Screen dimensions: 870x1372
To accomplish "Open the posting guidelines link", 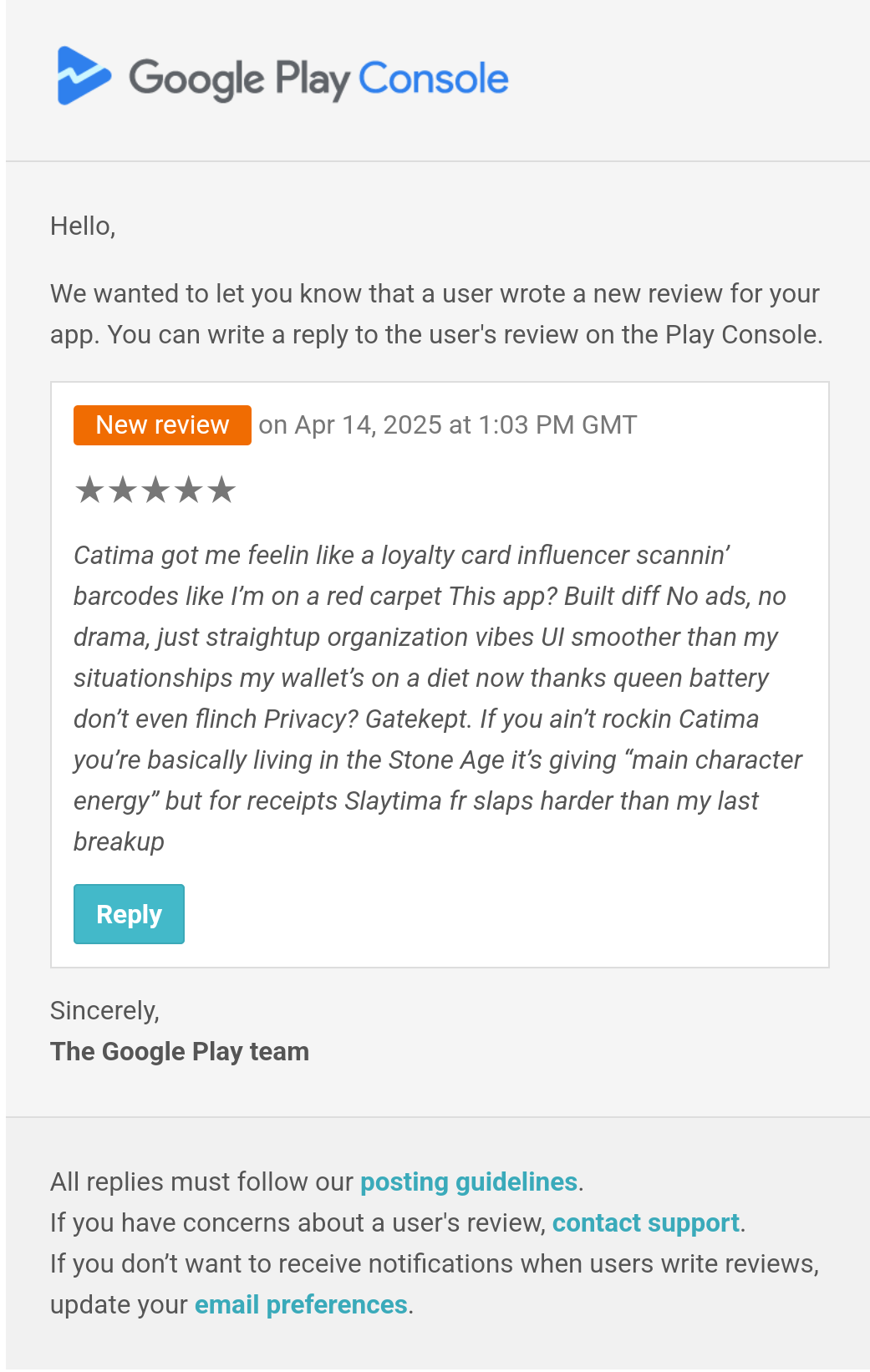I will [x=468, y=1181].
